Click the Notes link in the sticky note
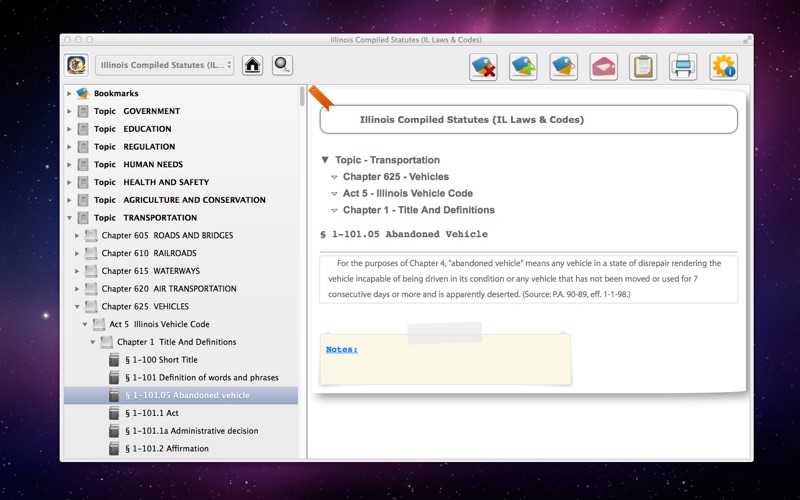 click(342, 349)
